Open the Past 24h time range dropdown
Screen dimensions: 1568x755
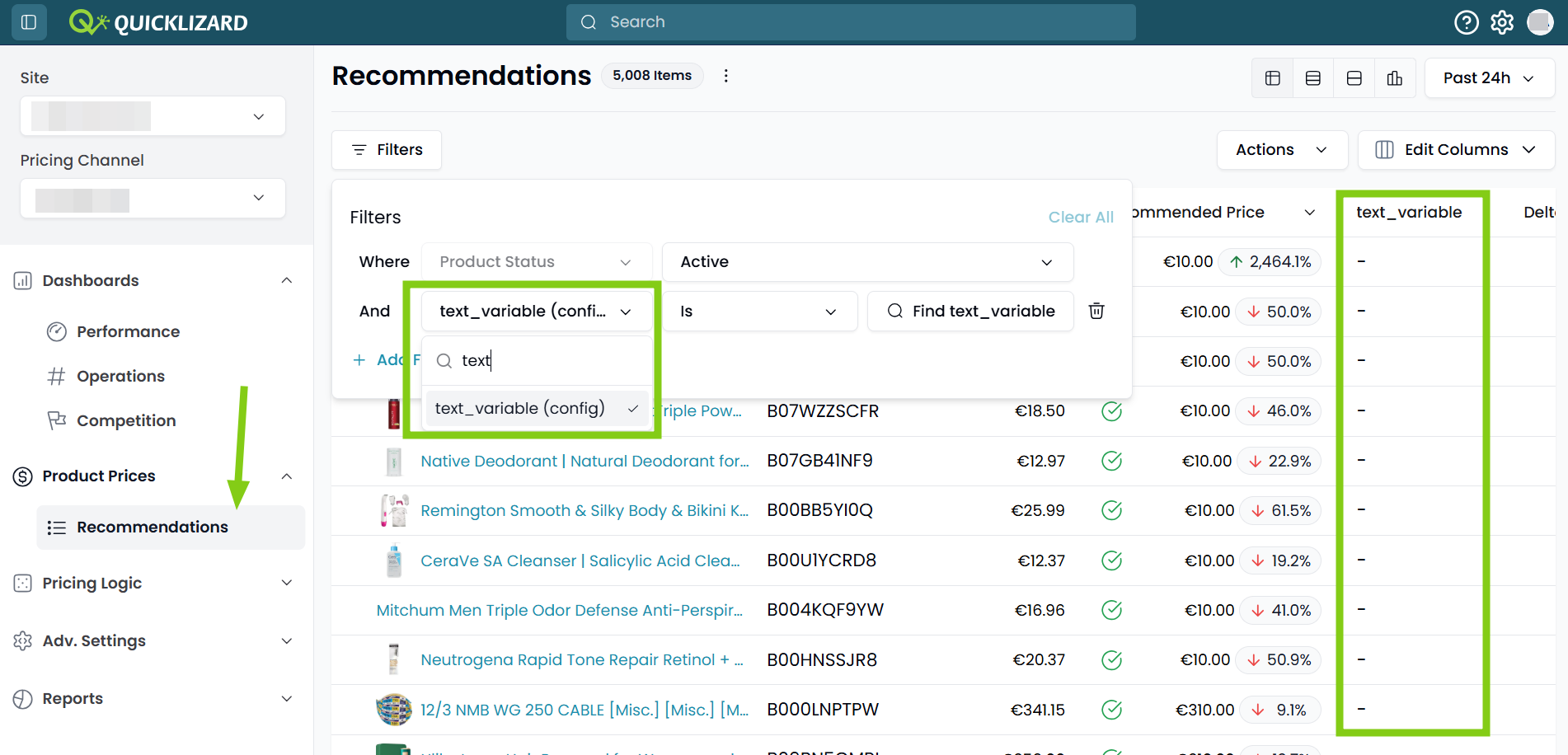point(1489,78)
